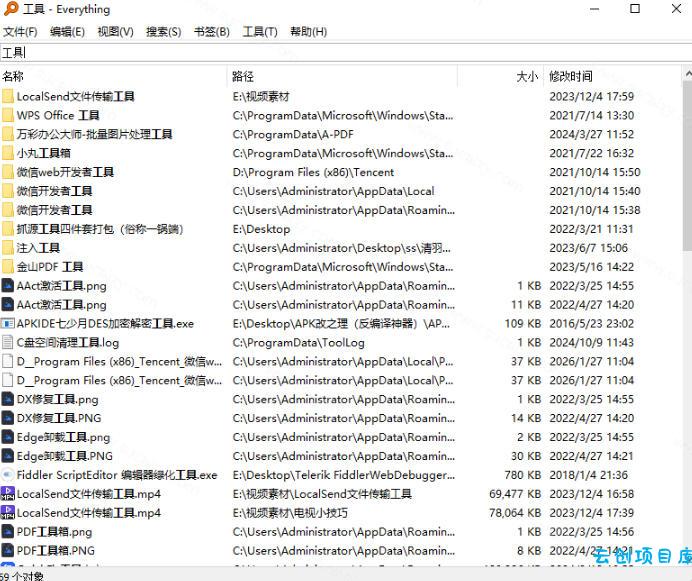The image size is (692, 581).
Task: Select the 微信开发者工具 row dated 2021/10/14 15:38
Action: click(x=340, y=210)
